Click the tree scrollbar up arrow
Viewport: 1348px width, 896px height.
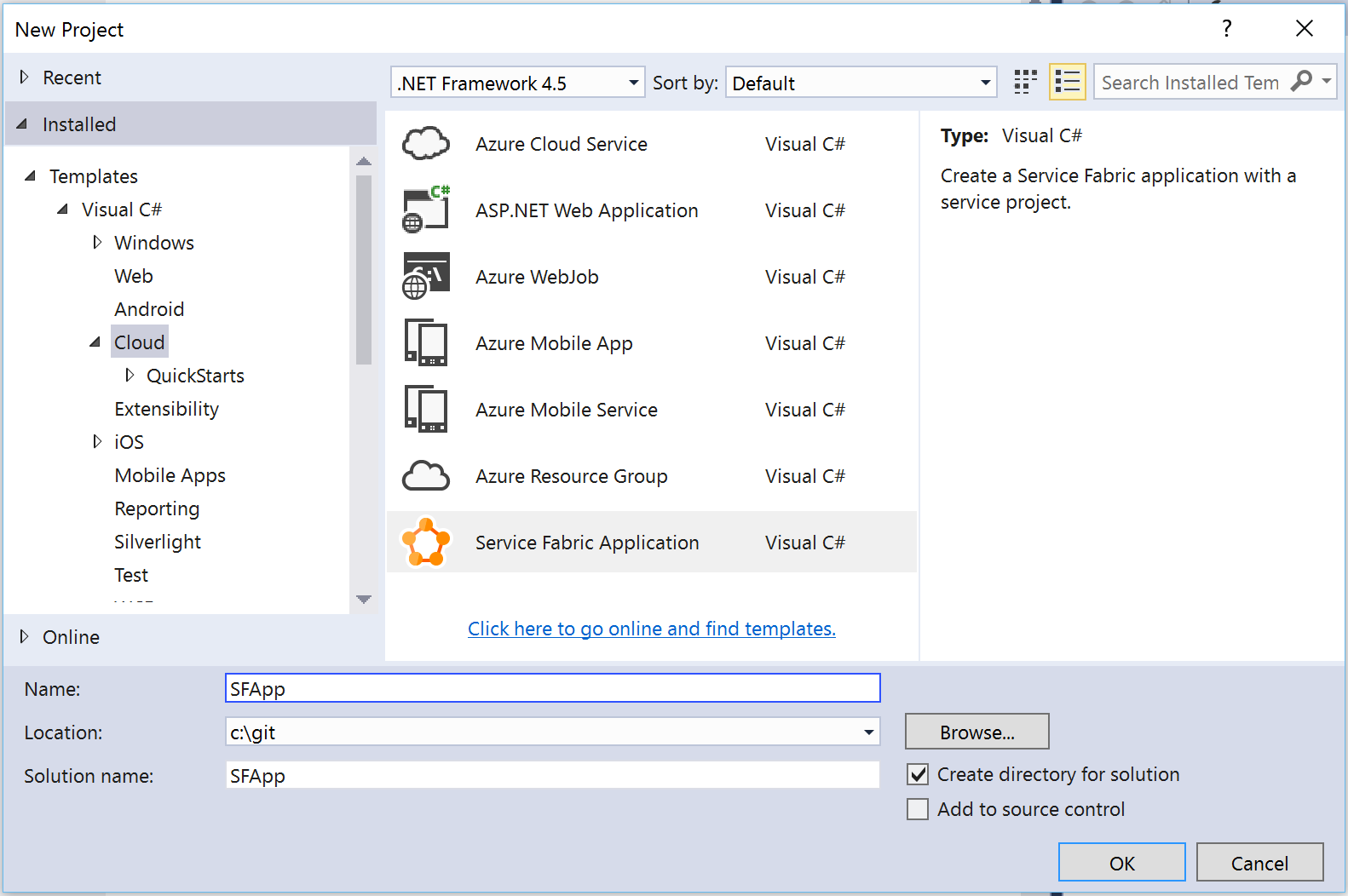(x=364, y=161)
